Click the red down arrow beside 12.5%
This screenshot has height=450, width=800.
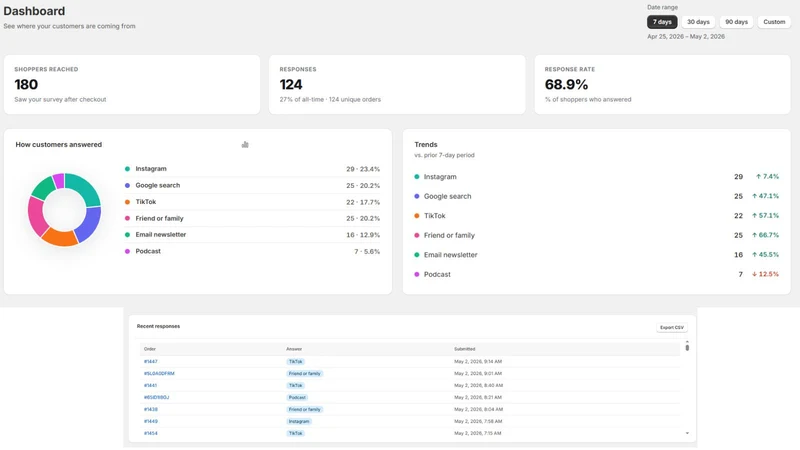755,274
